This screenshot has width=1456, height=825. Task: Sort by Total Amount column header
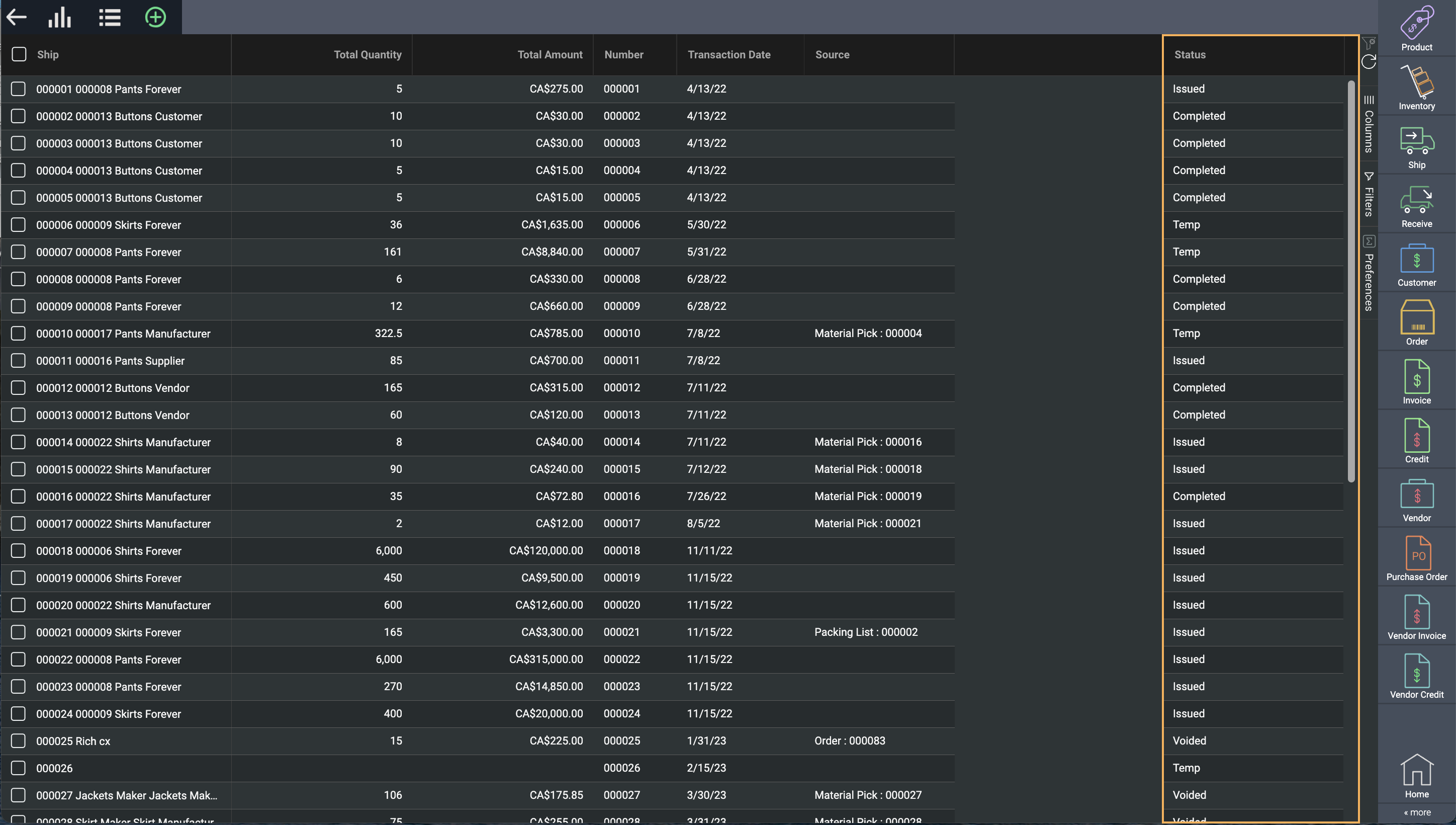(550, 54)
